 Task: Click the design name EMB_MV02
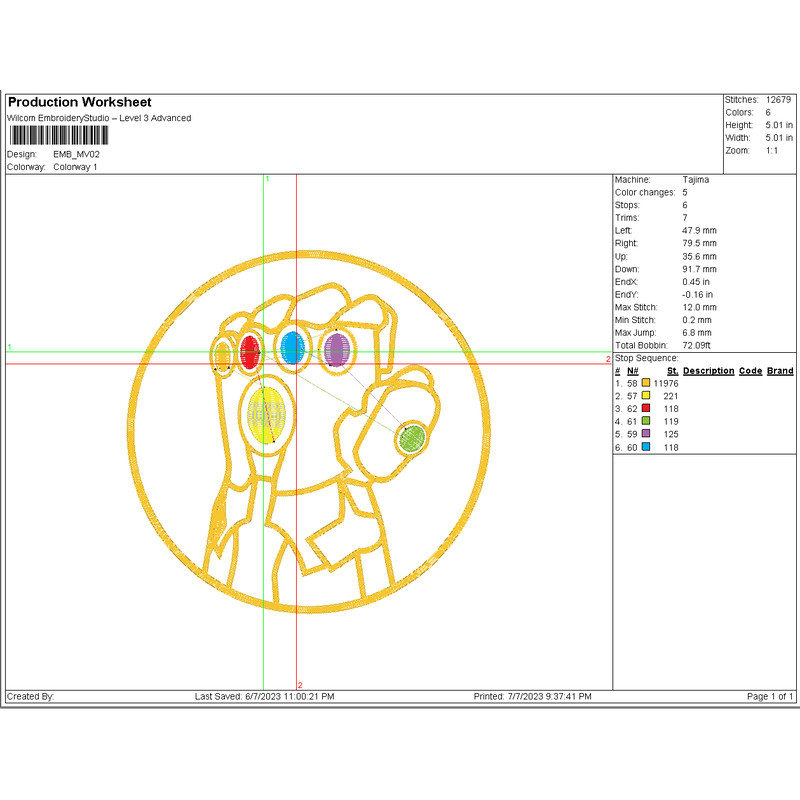point(76,155)
